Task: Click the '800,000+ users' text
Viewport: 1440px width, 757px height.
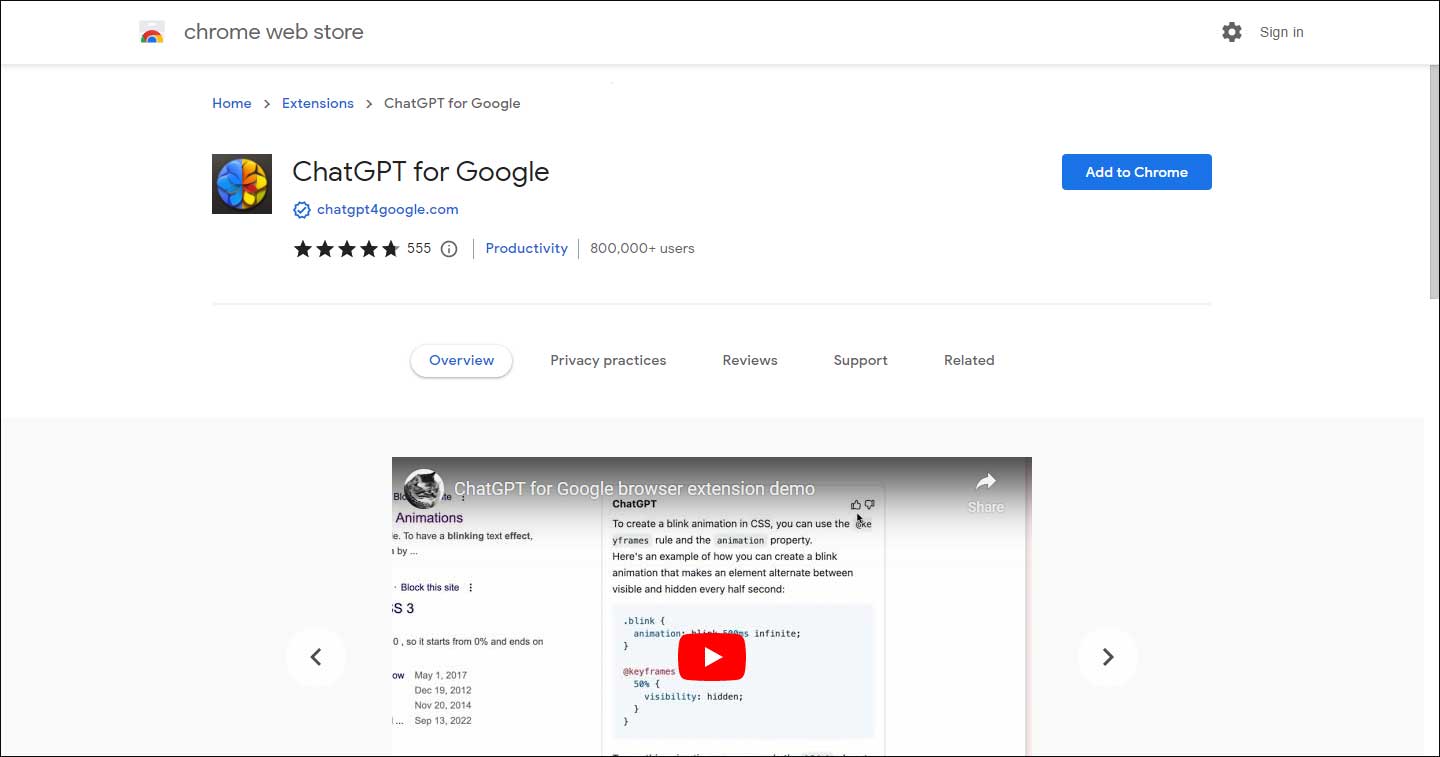Action: [x=642, y=248]
